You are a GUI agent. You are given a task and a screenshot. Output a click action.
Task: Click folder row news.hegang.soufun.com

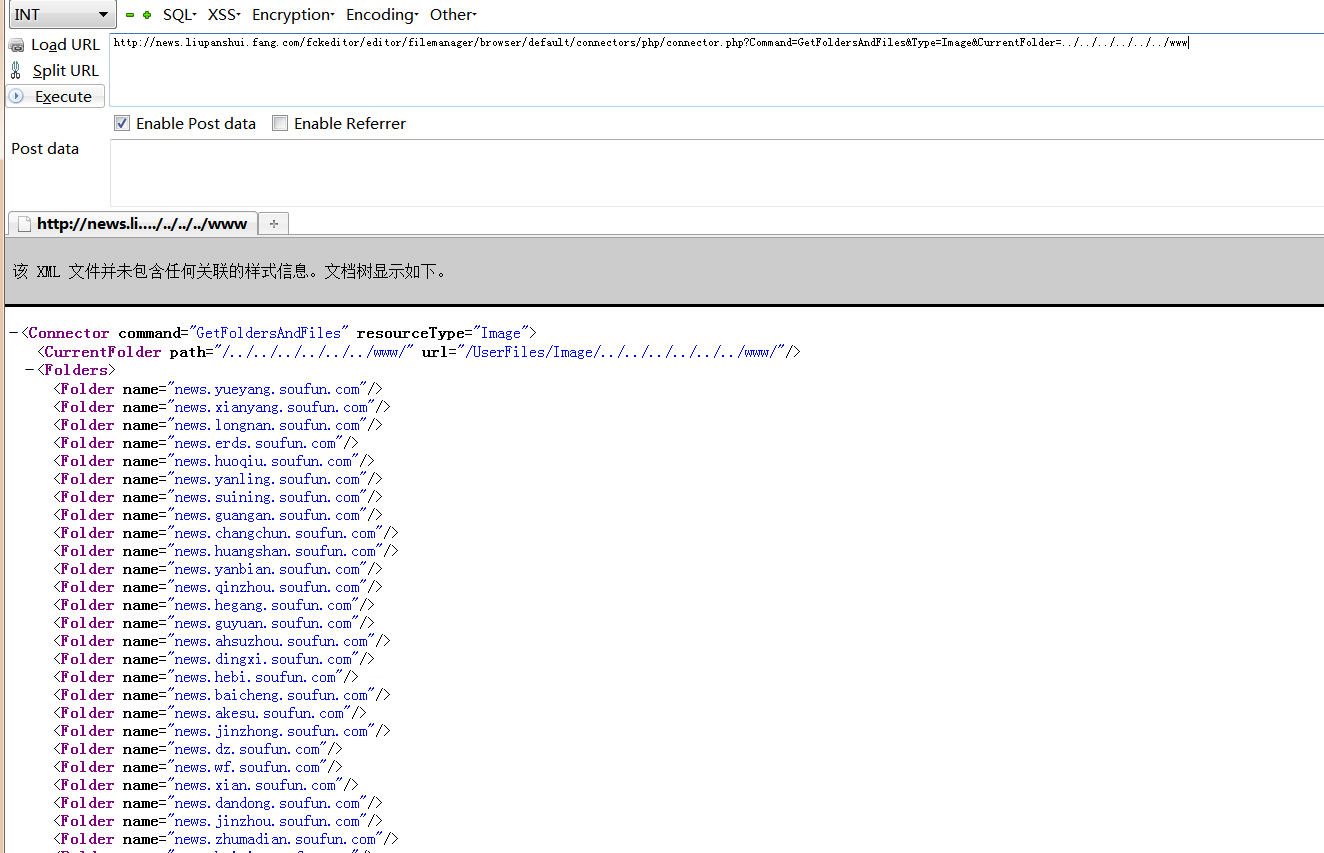coord(214,605)
